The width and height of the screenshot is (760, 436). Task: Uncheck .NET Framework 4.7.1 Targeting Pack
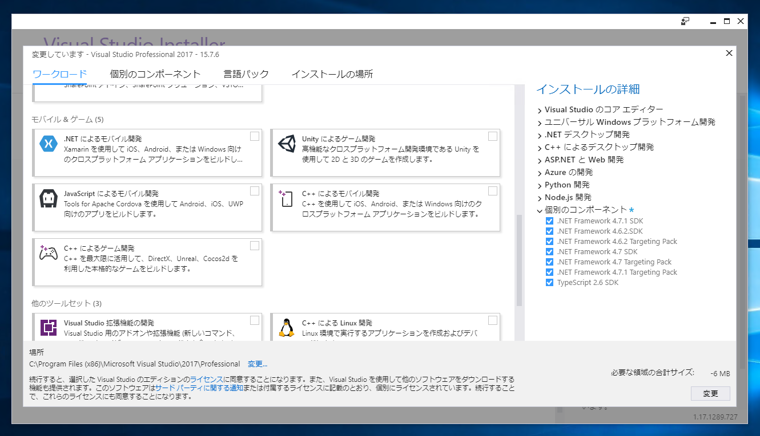click(x=549, y=272)
